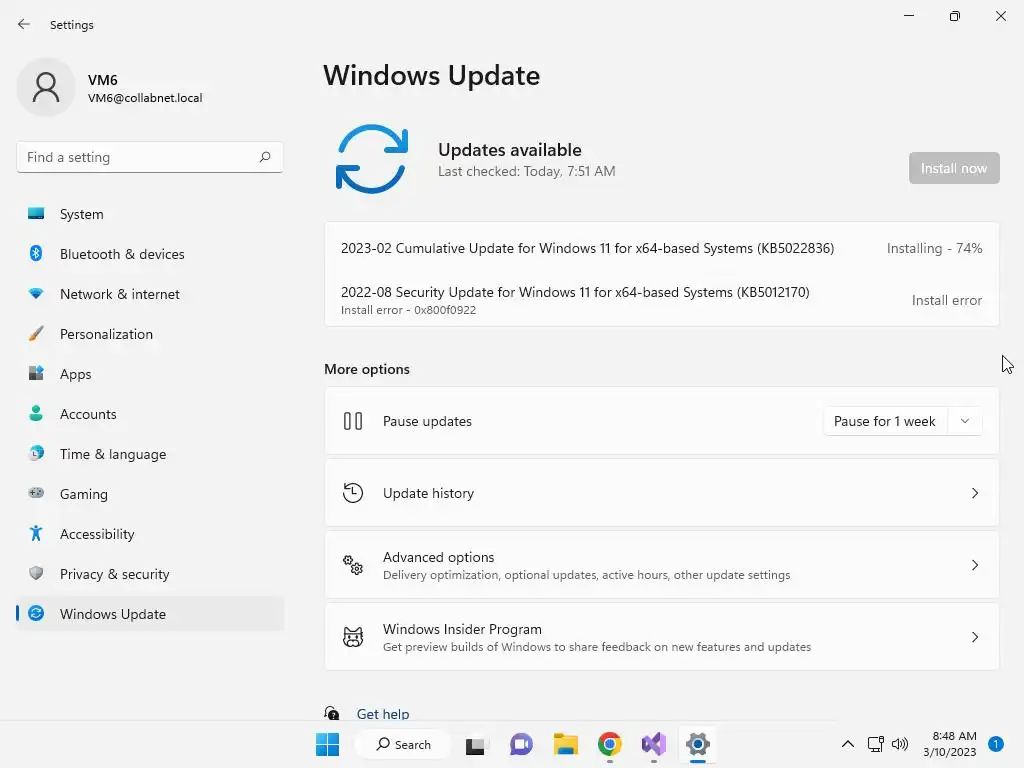
Task: Open Accounts settings page
Action: pyautogui.click(x=150, y=414)
